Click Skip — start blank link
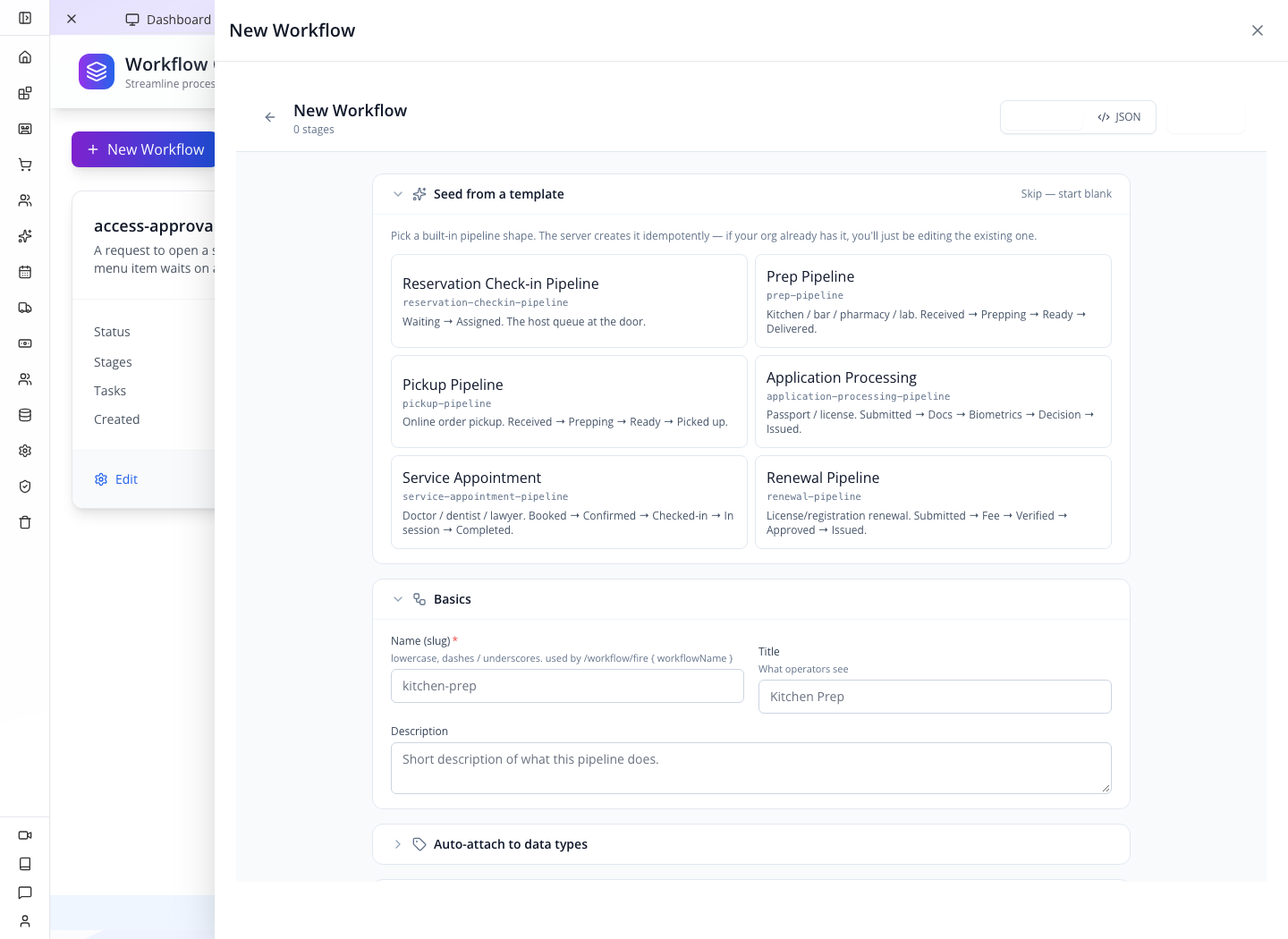 [x=1066, y=194]
